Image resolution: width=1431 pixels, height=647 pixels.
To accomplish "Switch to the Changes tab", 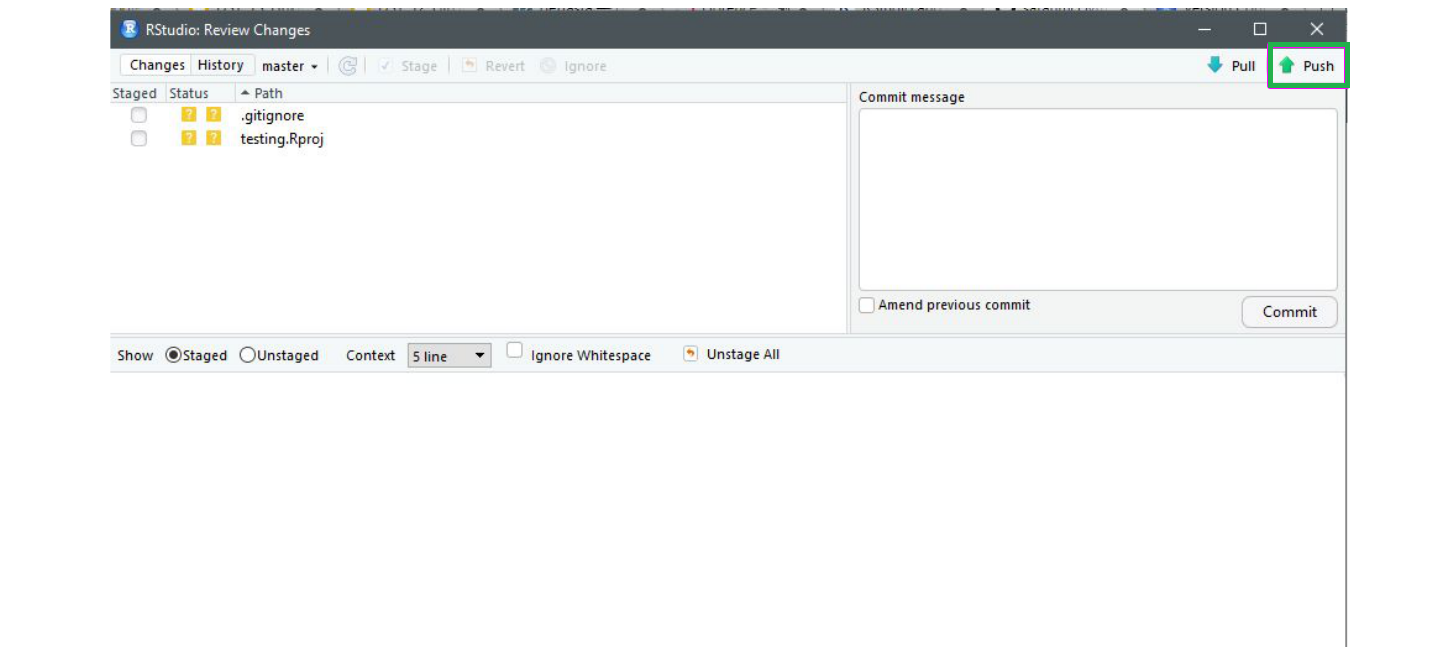I will click(157, 65).
